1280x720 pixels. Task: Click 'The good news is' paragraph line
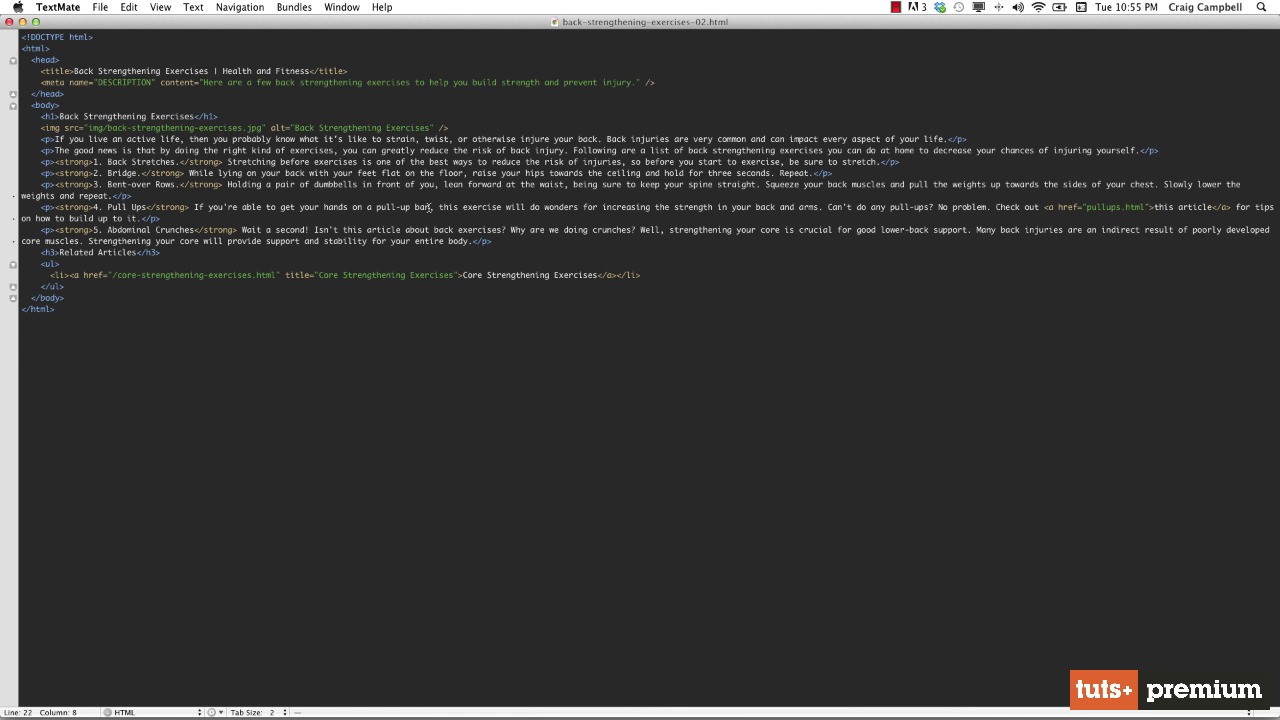599,151
